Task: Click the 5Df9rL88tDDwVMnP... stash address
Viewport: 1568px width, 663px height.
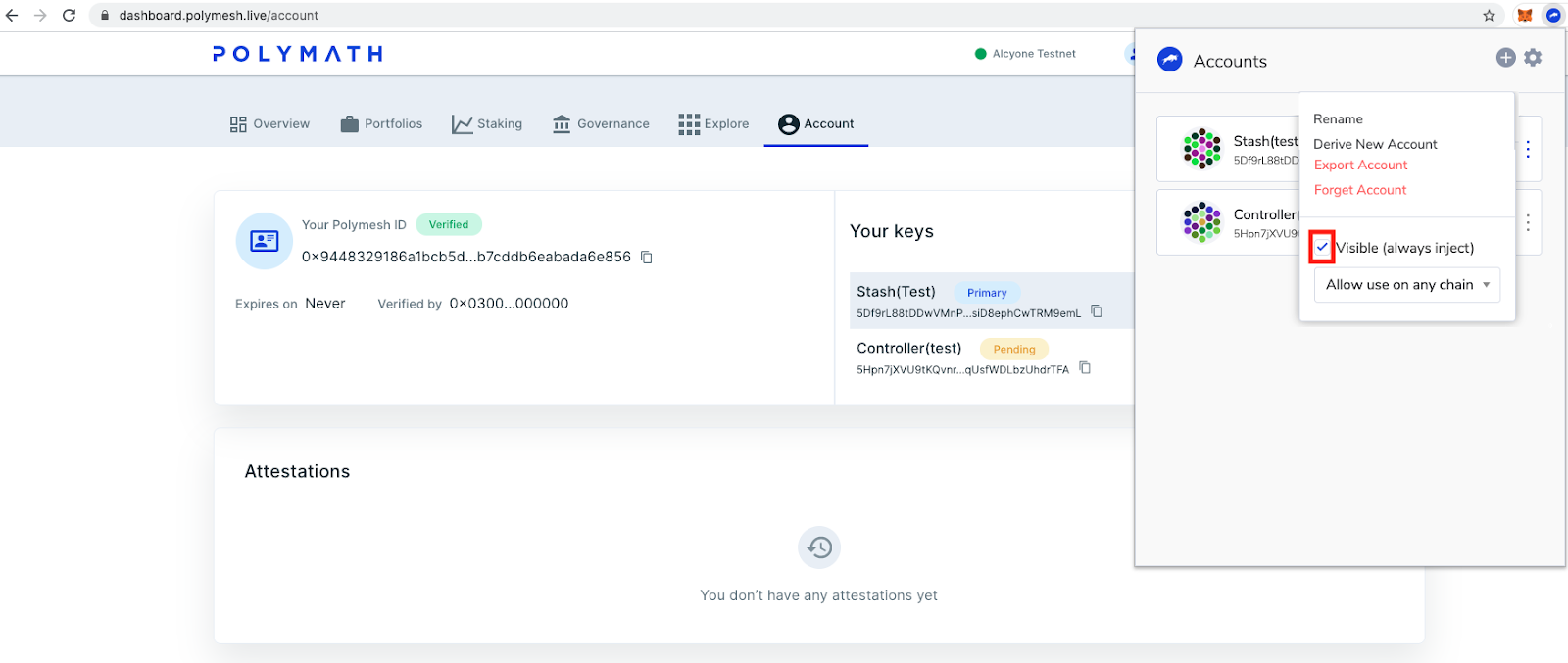Action: pos(968,313)
